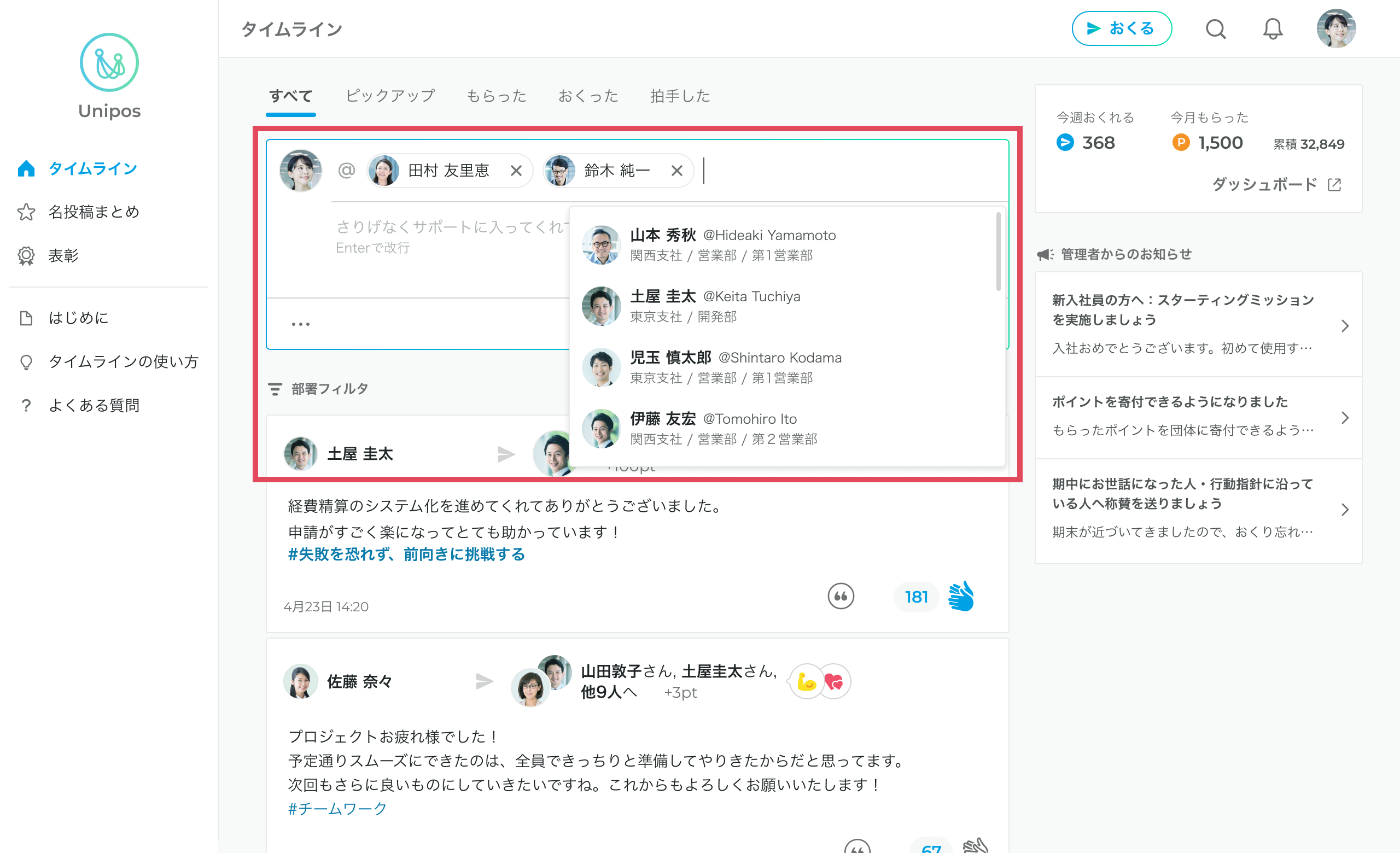Remove the 鈴木 純一 mention chip
Image resolution: width=1400 pixels, height=853 pixels.
pos(676,171)
